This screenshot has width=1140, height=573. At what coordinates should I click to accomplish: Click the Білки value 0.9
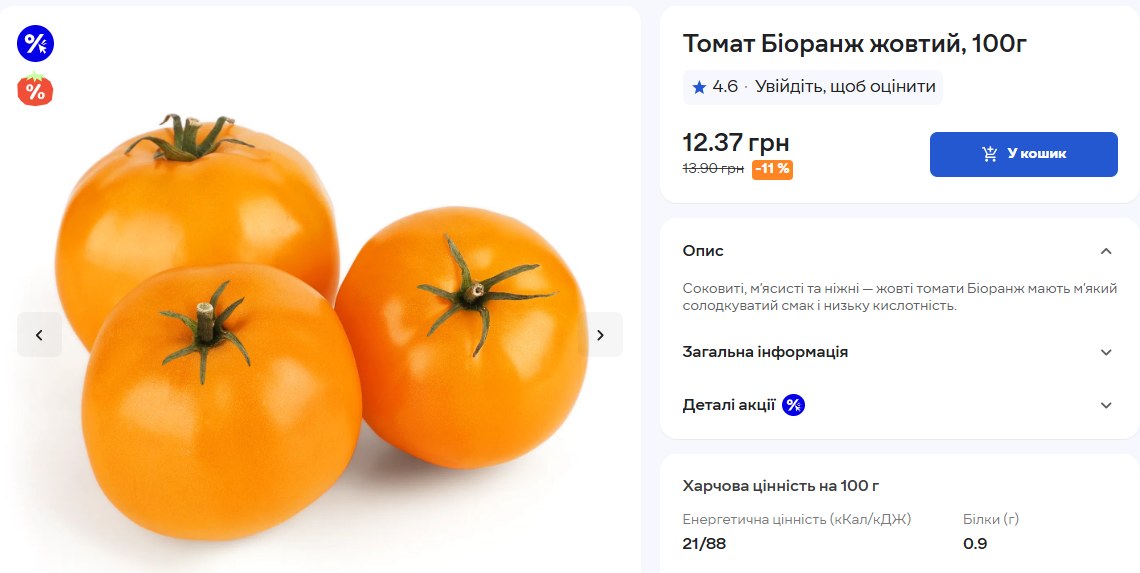point(975,543)
